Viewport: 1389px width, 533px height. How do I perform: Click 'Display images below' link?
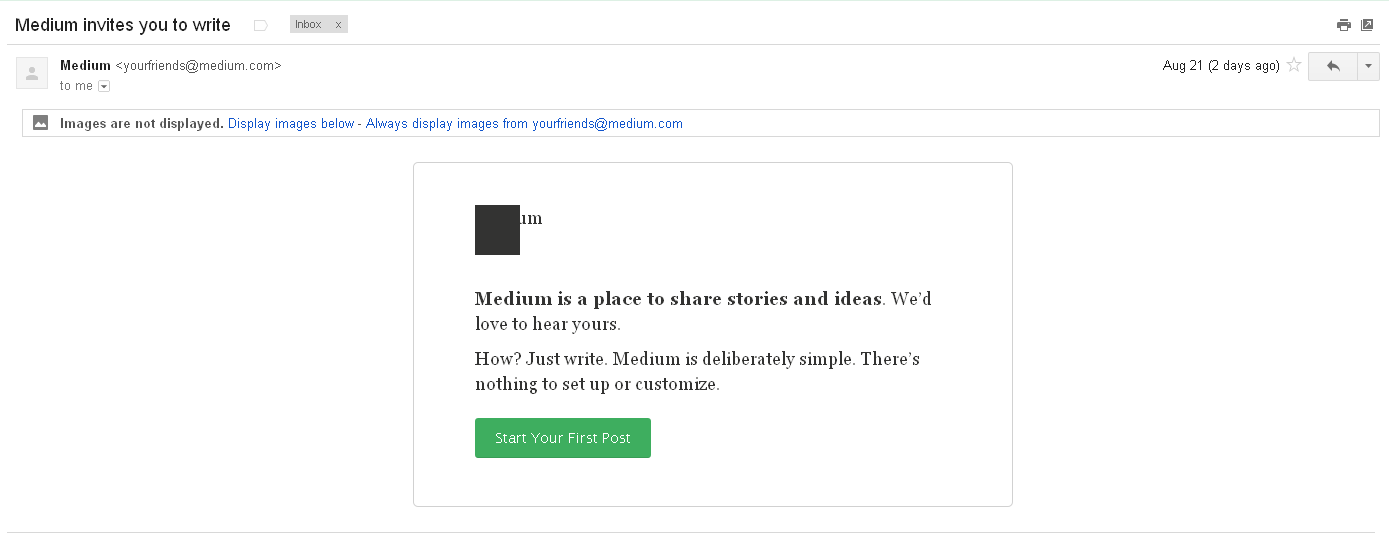pyautogui.click(x=291, y=124)
